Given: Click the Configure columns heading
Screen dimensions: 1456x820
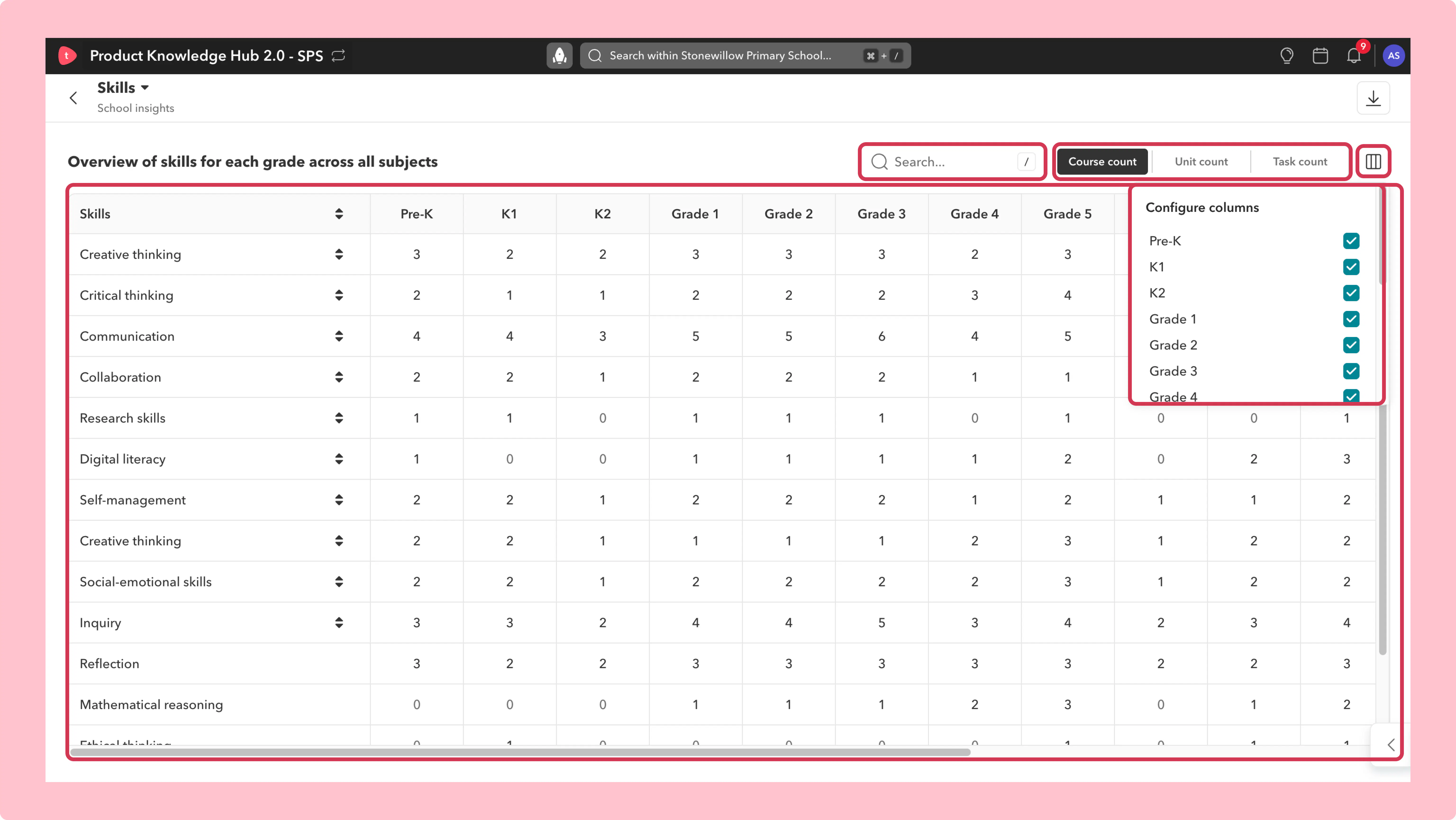Looking at the screenshot, I should [1202, 207].
